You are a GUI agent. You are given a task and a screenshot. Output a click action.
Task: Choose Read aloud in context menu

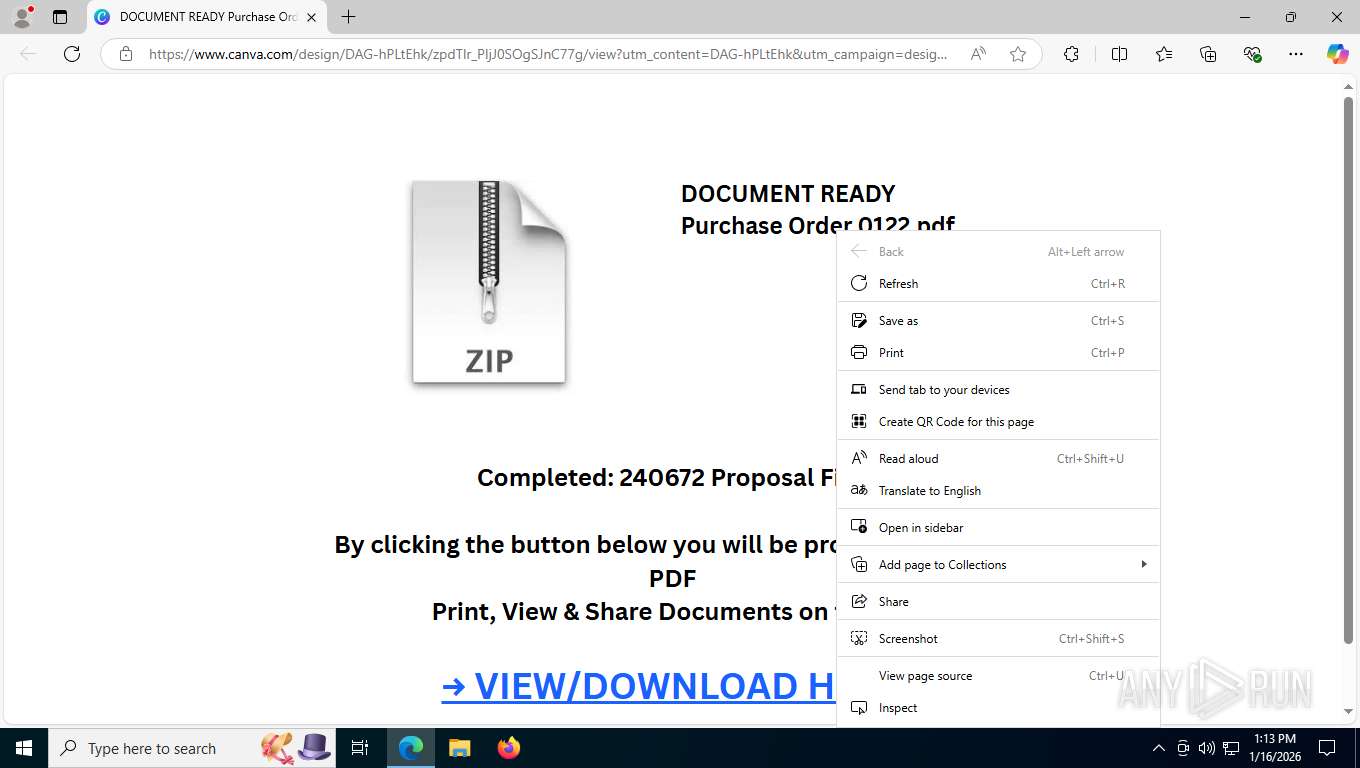click(998, 459)
